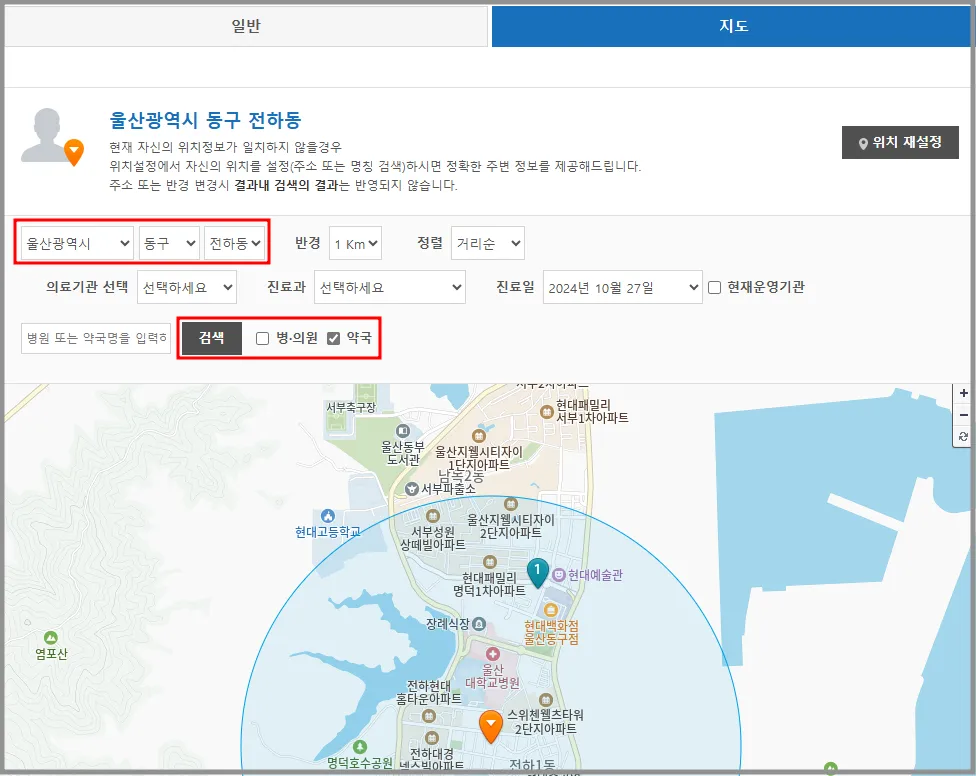
Task: Click the user profile location avatar icon
Action: [x=52, y=138]
